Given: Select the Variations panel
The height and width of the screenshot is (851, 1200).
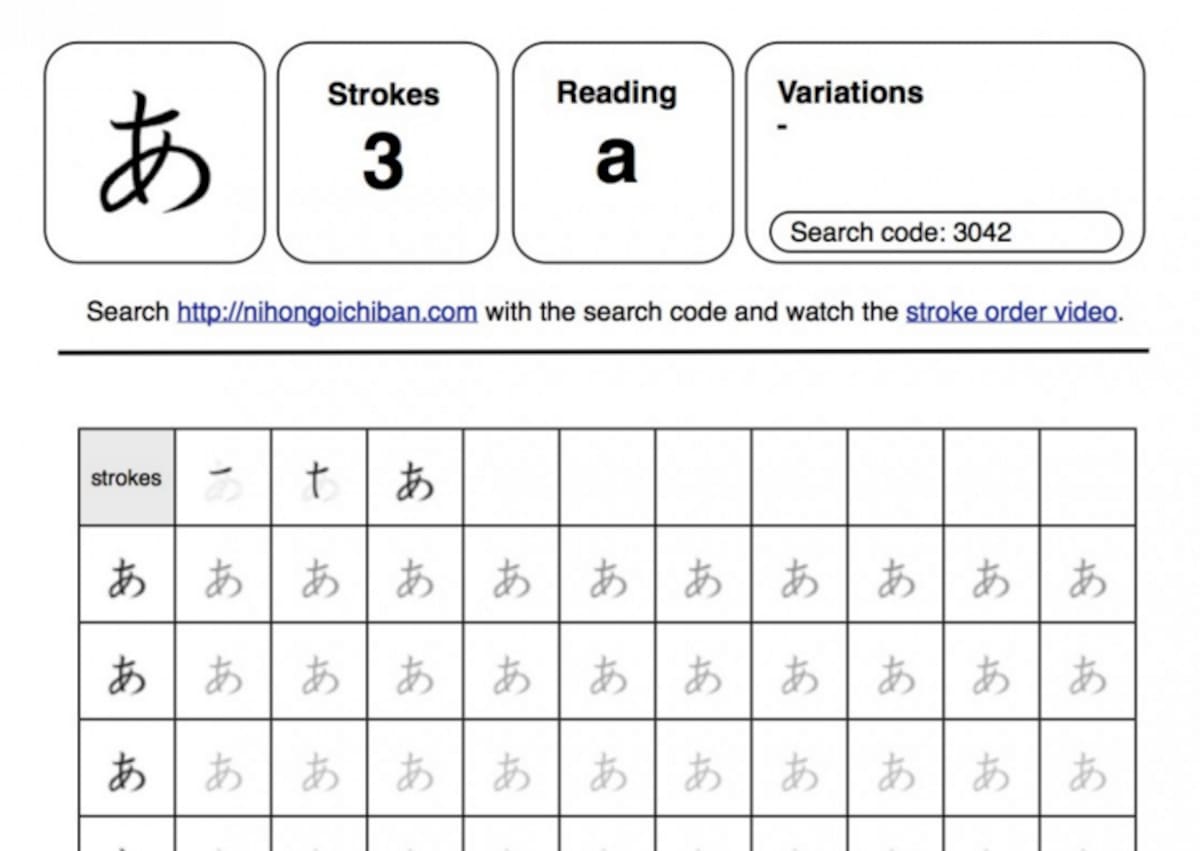Looking at the screenshot, I should [945, 152].
